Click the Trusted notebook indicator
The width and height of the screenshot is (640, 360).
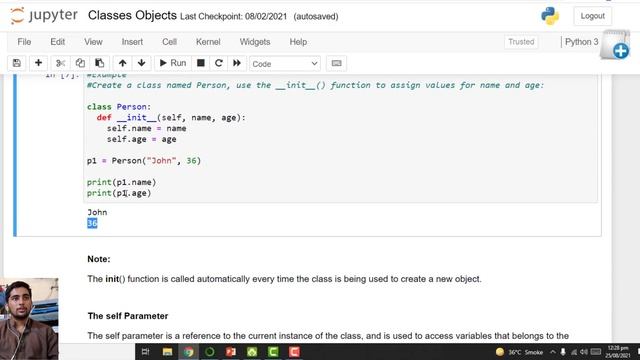tap(521, 42)
